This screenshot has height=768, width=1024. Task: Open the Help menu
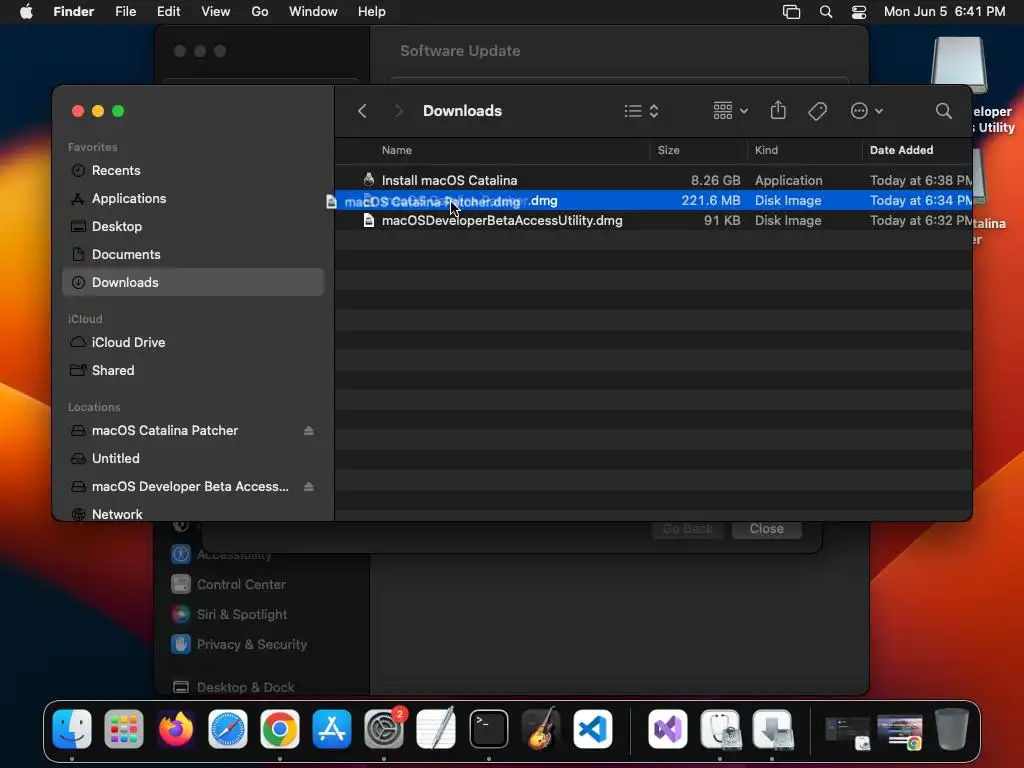(372, 12)
